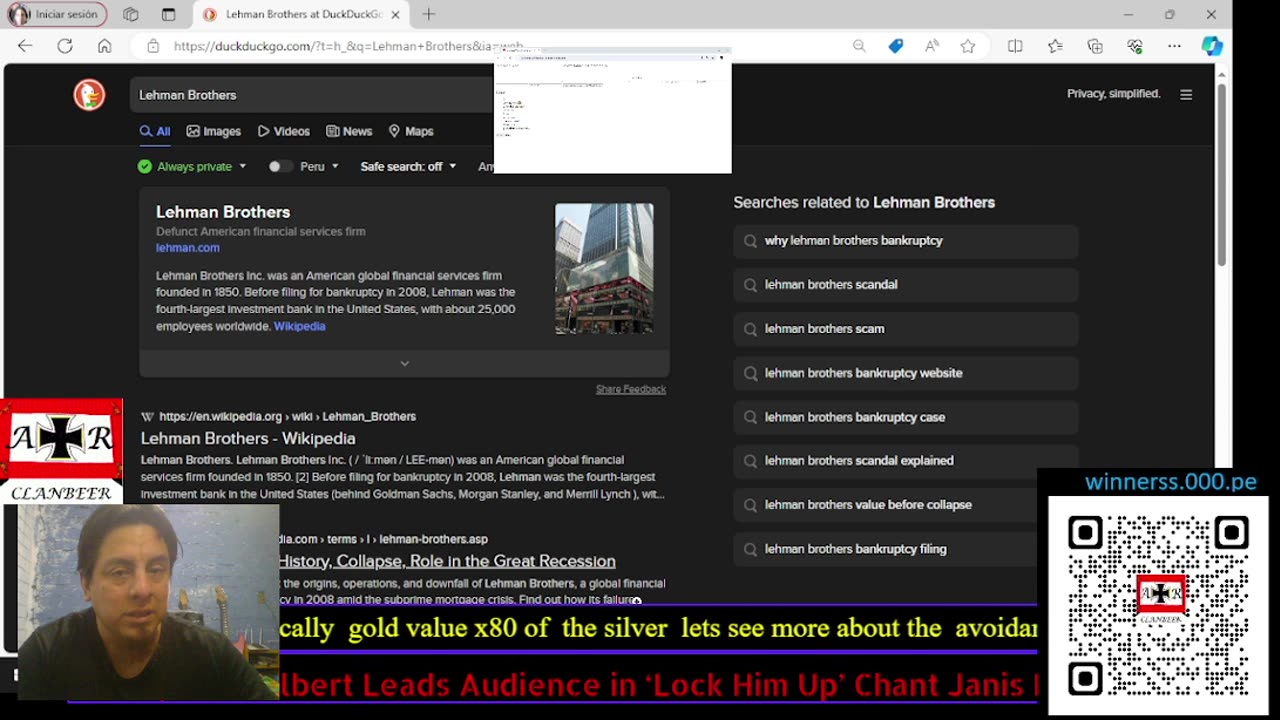1280x720 pixels.
Task: Toggle the Peru region switch
Action: [x=280, y=166]
